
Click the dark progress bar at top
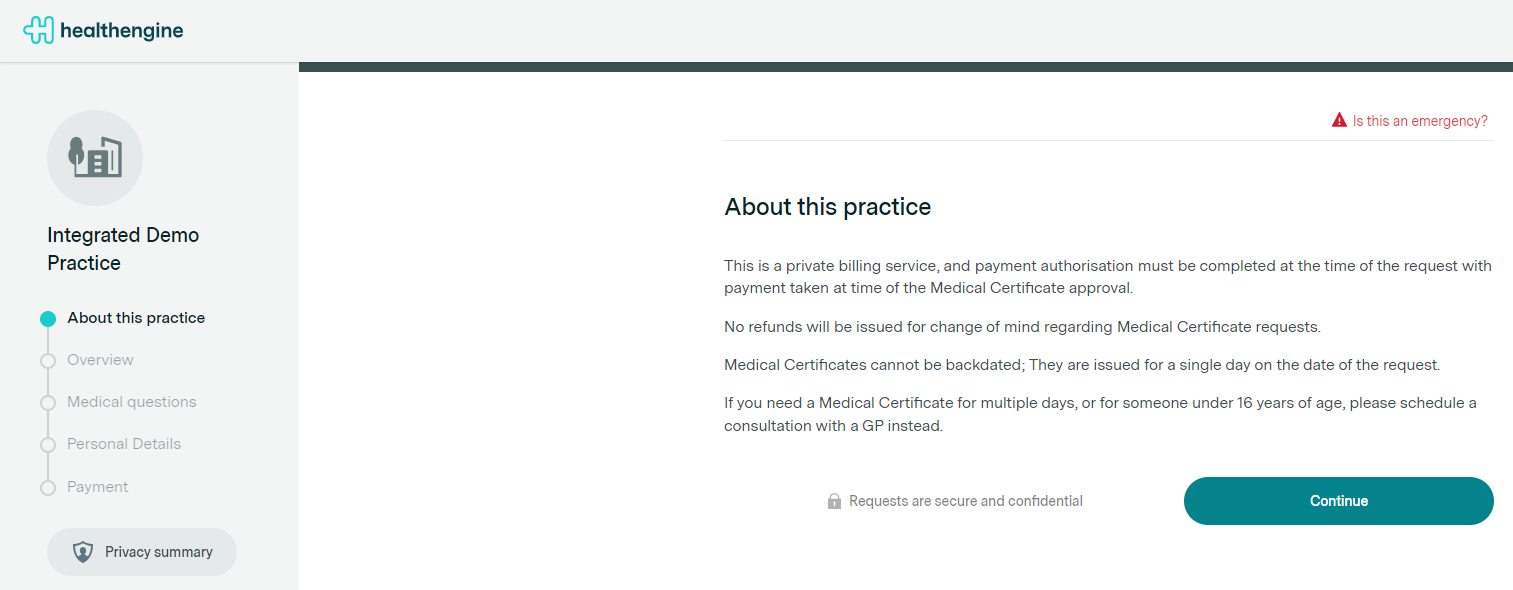pyautogui.click(x=905, y=67)
